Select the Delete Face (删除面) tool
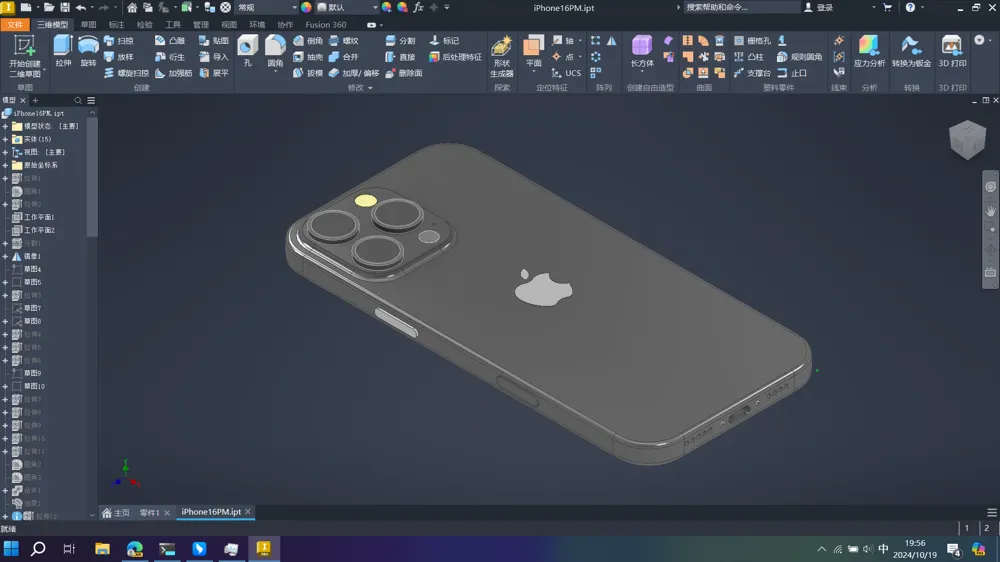Screen dimensions: 1000x562 (404, 73)
